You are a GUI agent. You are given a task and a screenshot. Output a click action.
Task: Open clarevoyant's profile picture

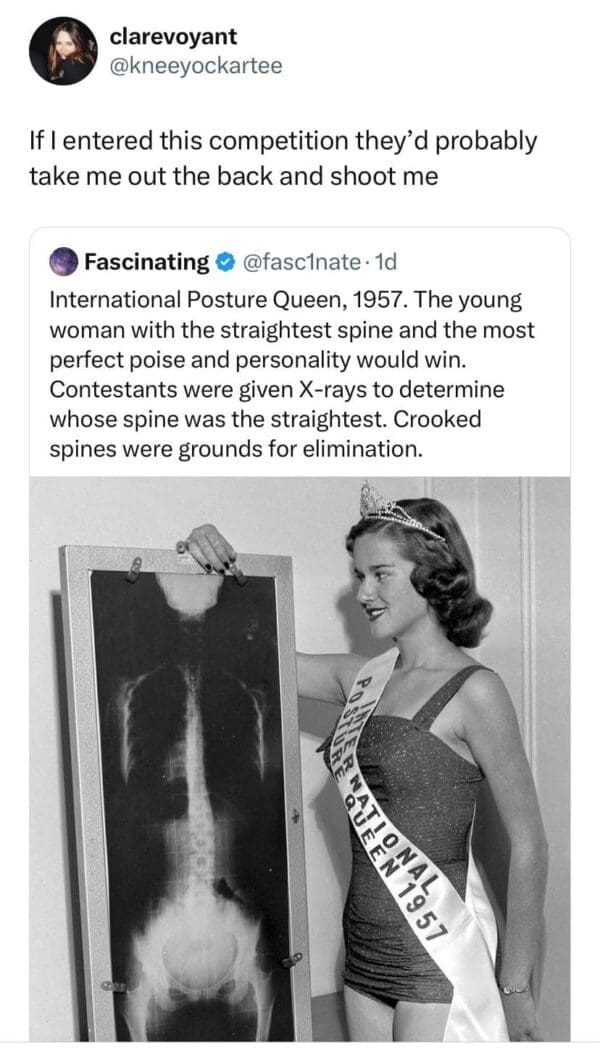61,51
